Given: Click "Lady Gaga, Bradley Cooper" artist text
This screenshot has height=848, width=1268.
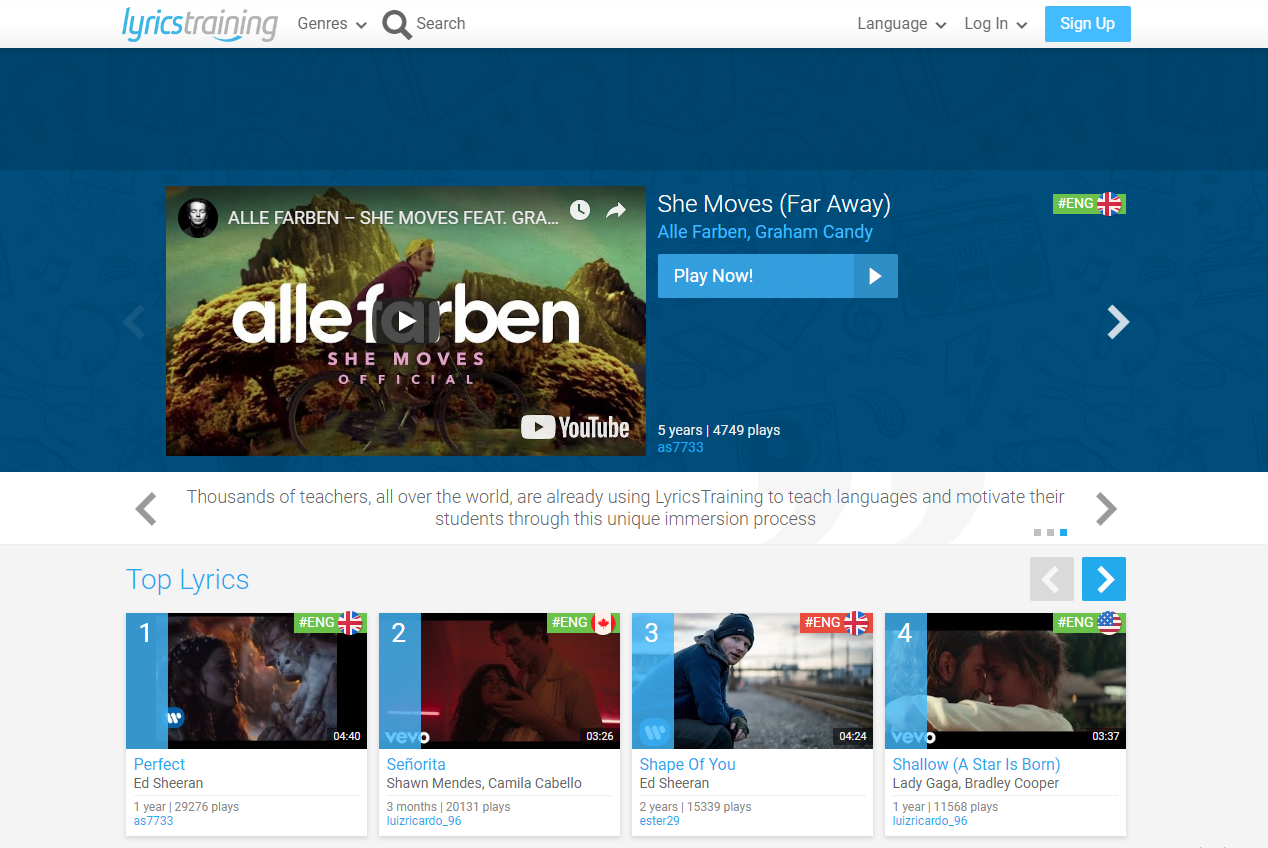Looking at the screenshot, I should coord(976,783).
